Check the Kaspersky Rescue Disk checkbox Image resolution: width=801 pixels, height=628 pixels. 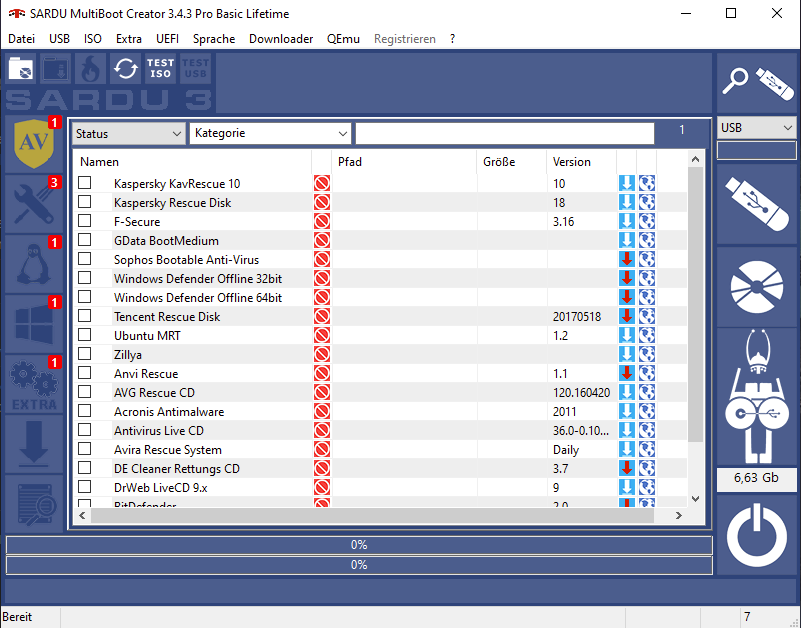(85, 202)
